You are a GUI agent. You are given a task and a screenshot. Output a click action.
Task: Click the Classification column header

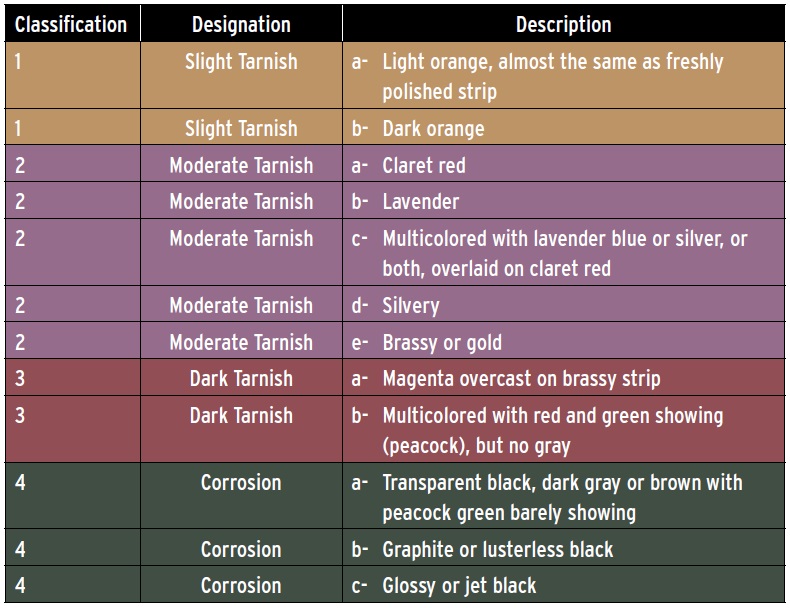(72, 24)
